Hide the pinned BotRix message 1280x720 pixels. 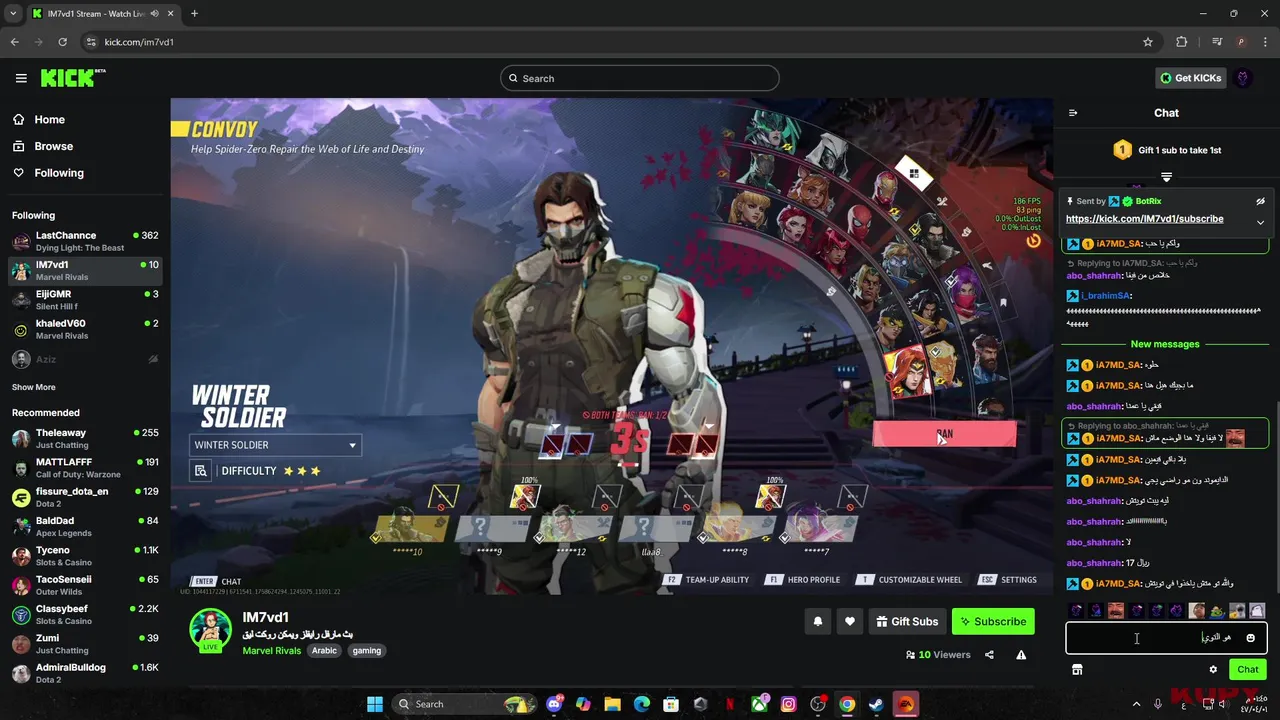click(1260, 201)
